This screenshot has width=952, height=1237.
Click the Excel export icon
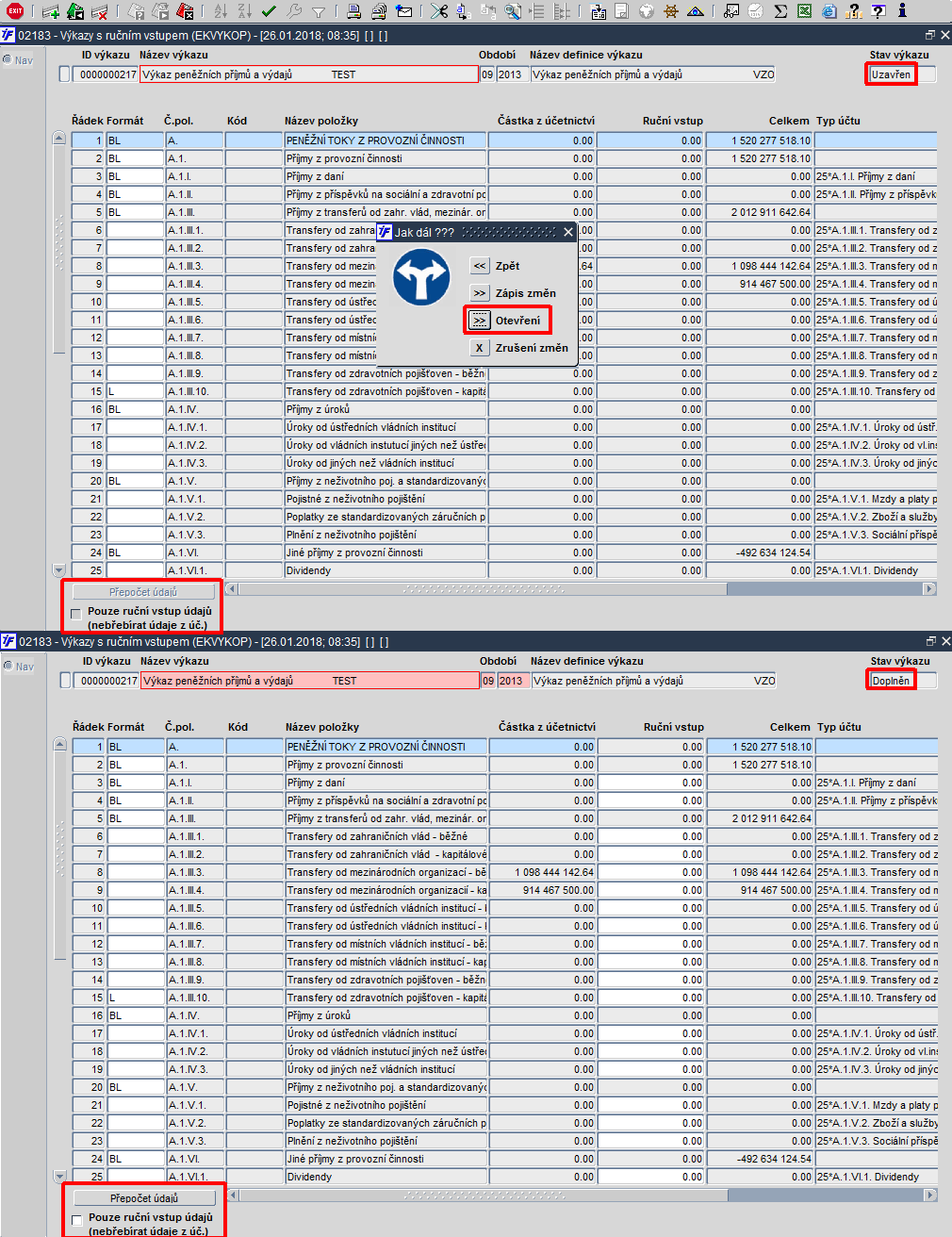click(x=805, y=11)
